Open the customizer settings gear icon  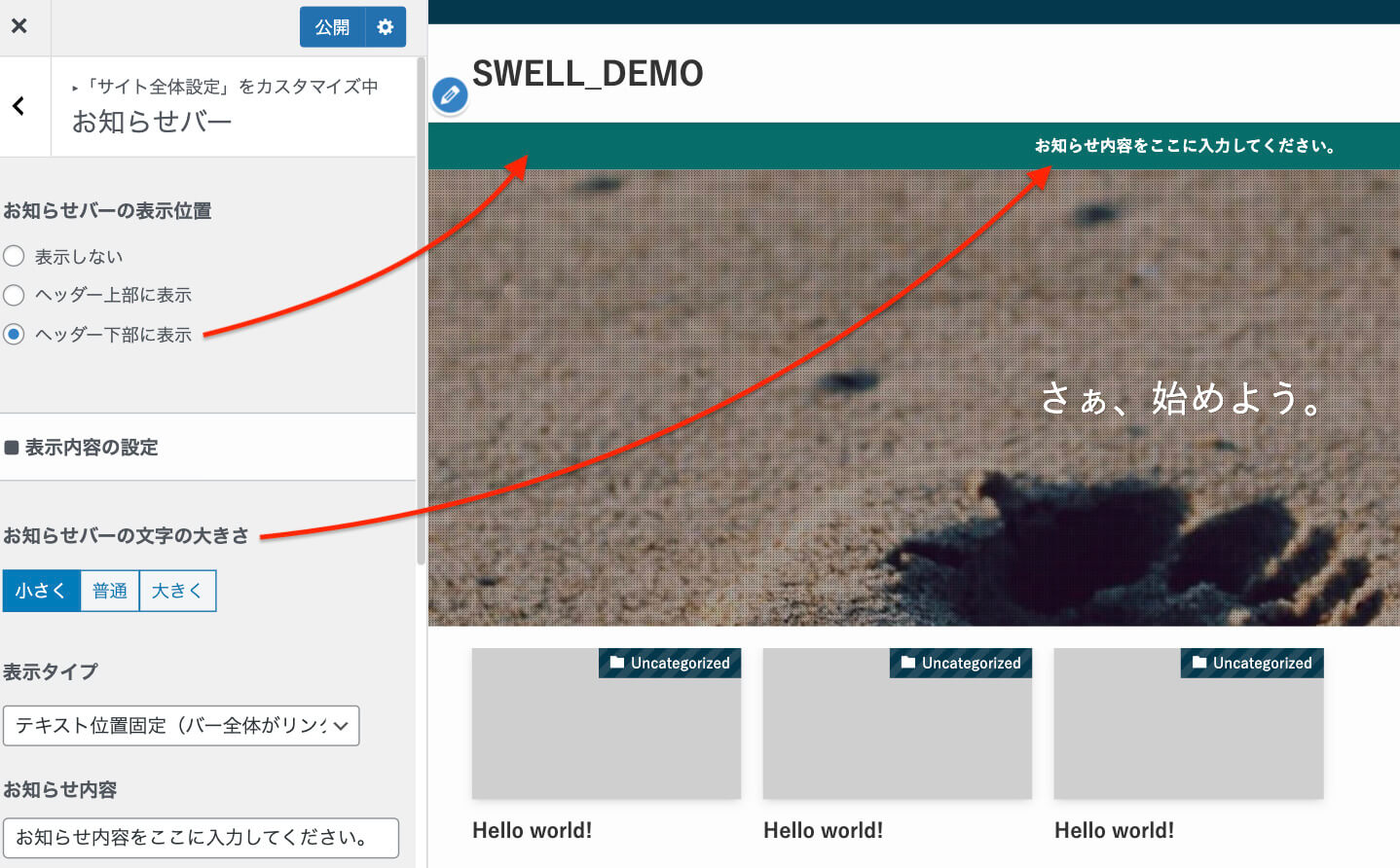tap(386, 26)
